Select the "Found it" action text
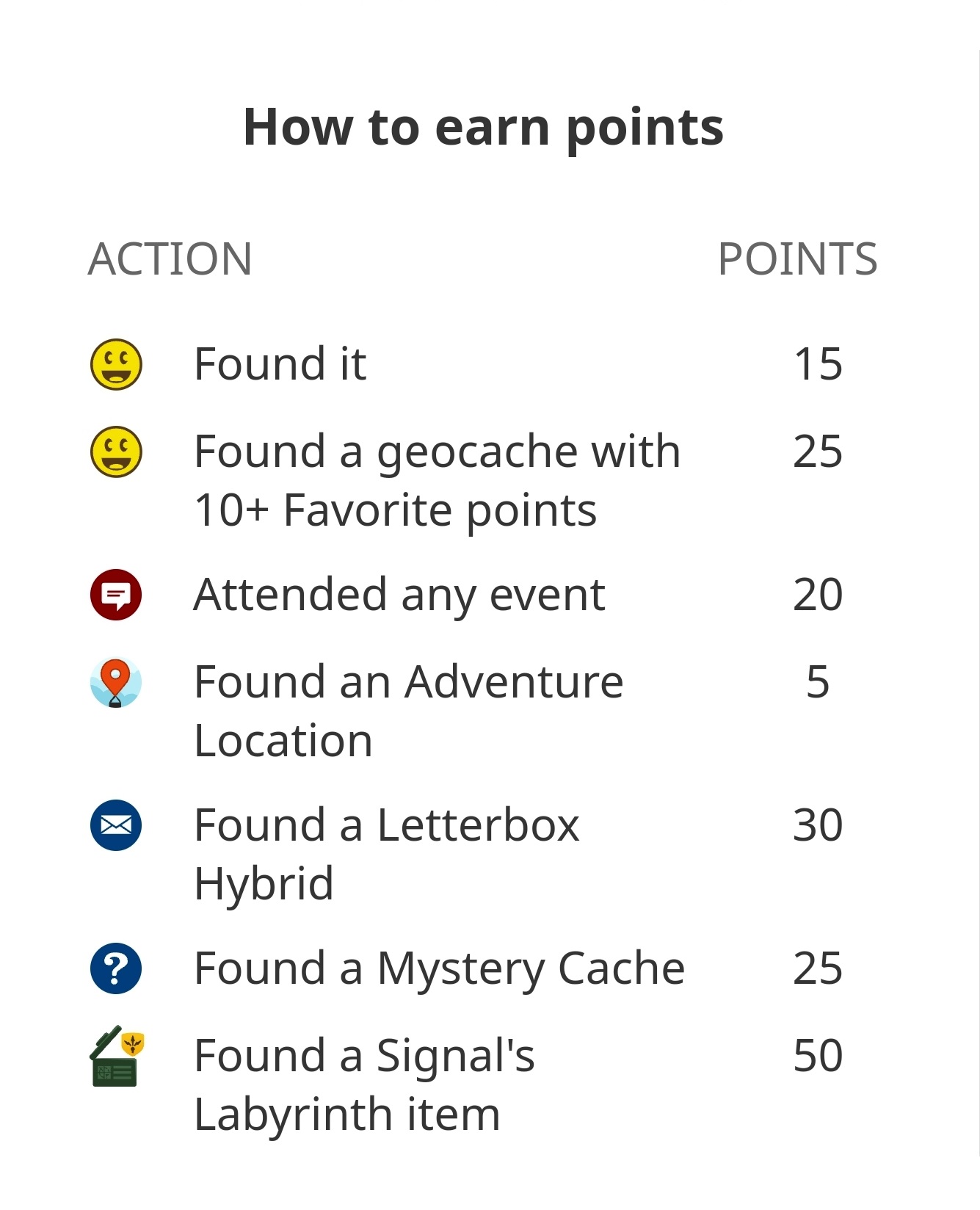 (280, 364)
